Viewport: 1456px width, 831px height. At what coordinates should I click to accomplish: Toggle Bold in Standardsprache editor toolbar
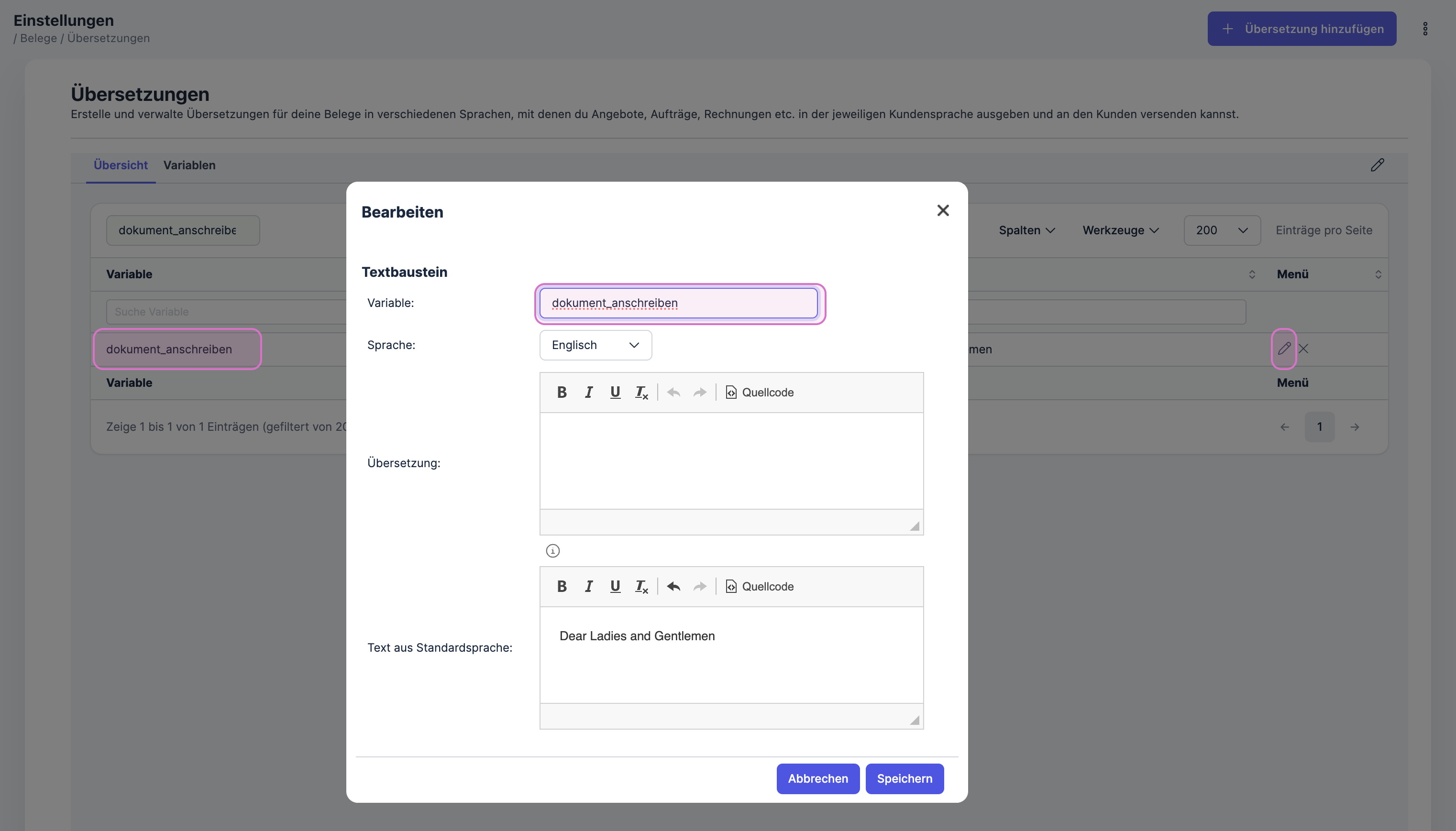[561, 586]
